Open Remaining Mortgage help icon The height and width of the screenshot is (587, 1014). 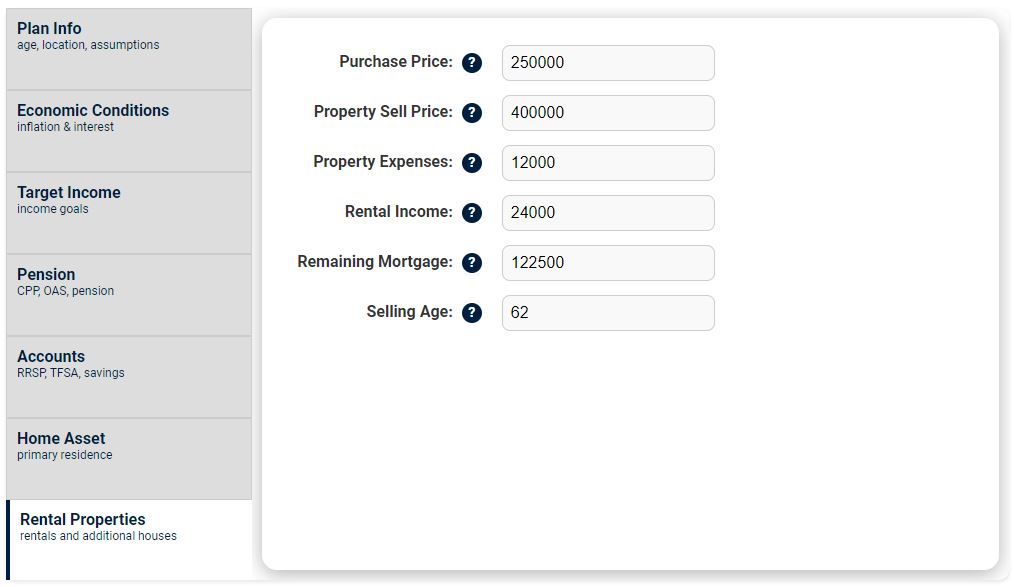[x=472, y=263]
